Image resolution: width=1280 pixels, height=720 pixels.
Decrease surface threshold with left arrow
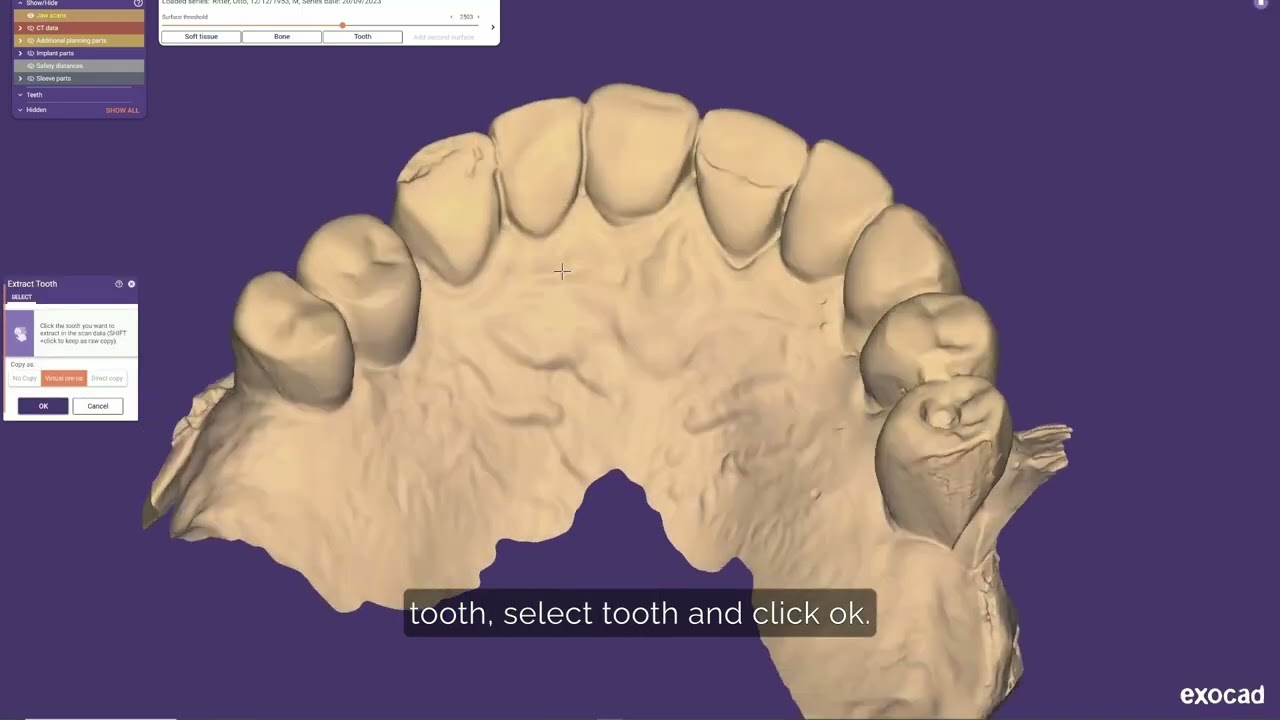pos(451,17)
